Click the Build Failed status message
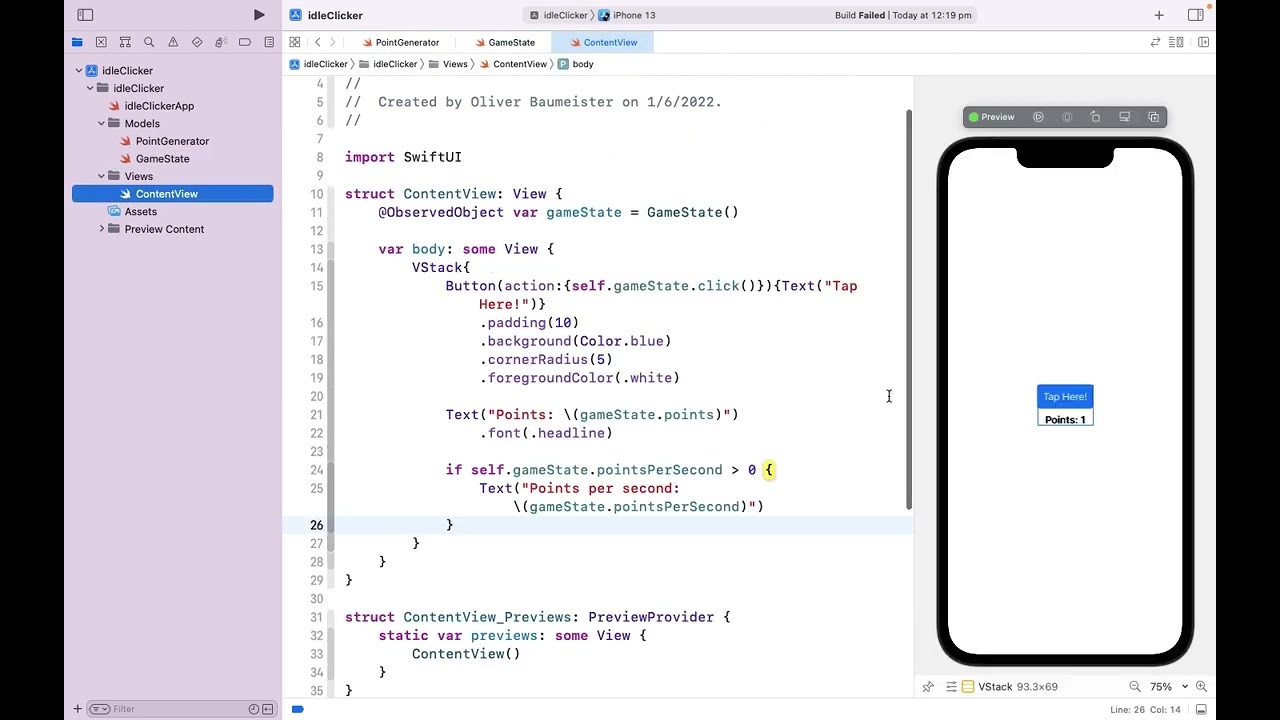Screen dimensions: 1280x720 point(903,15)
